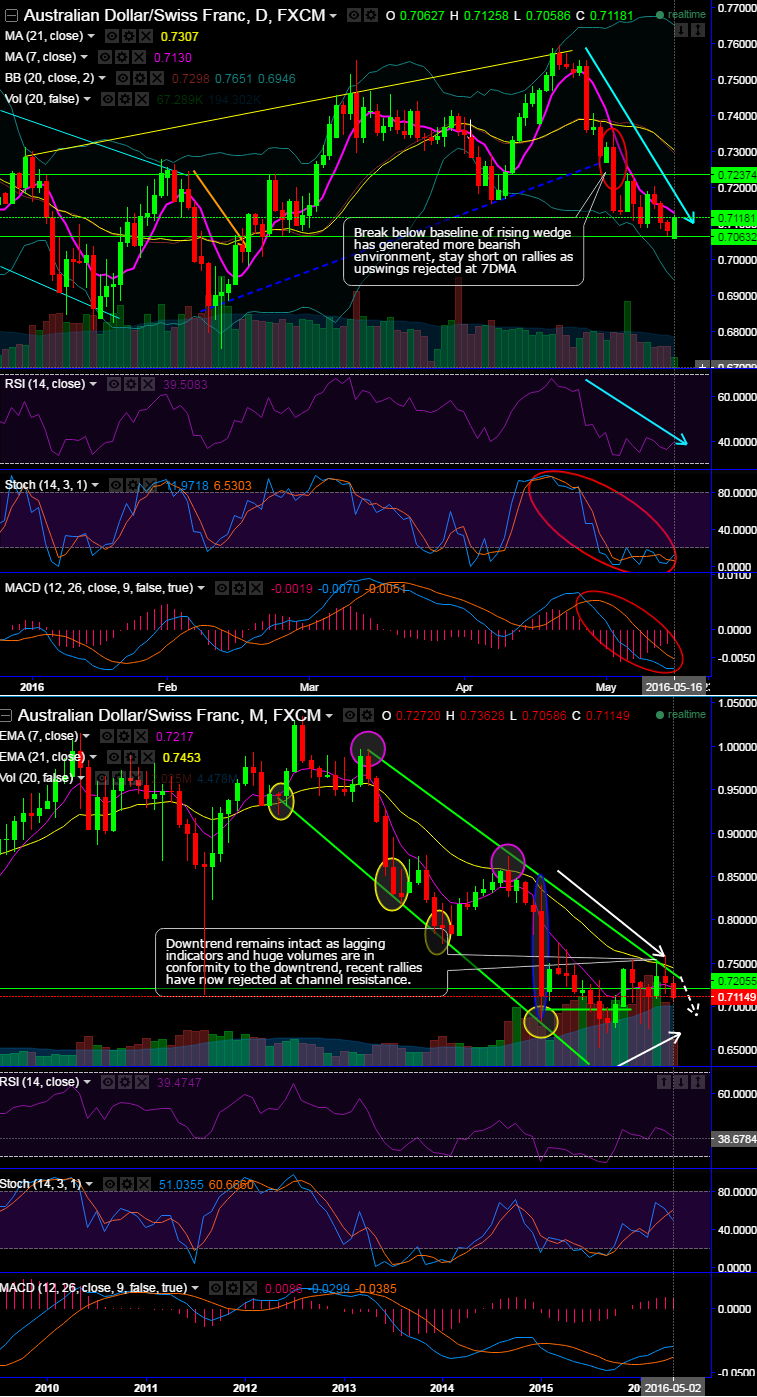
Task: Open BB (20, close, 2) dropdown arrow
Action: coord(102,78)
